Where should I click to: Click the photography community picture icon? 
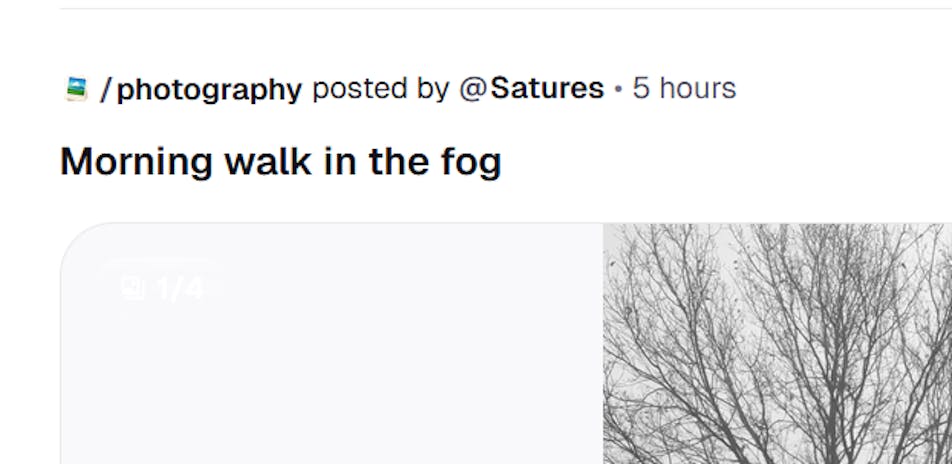(76, 89)
